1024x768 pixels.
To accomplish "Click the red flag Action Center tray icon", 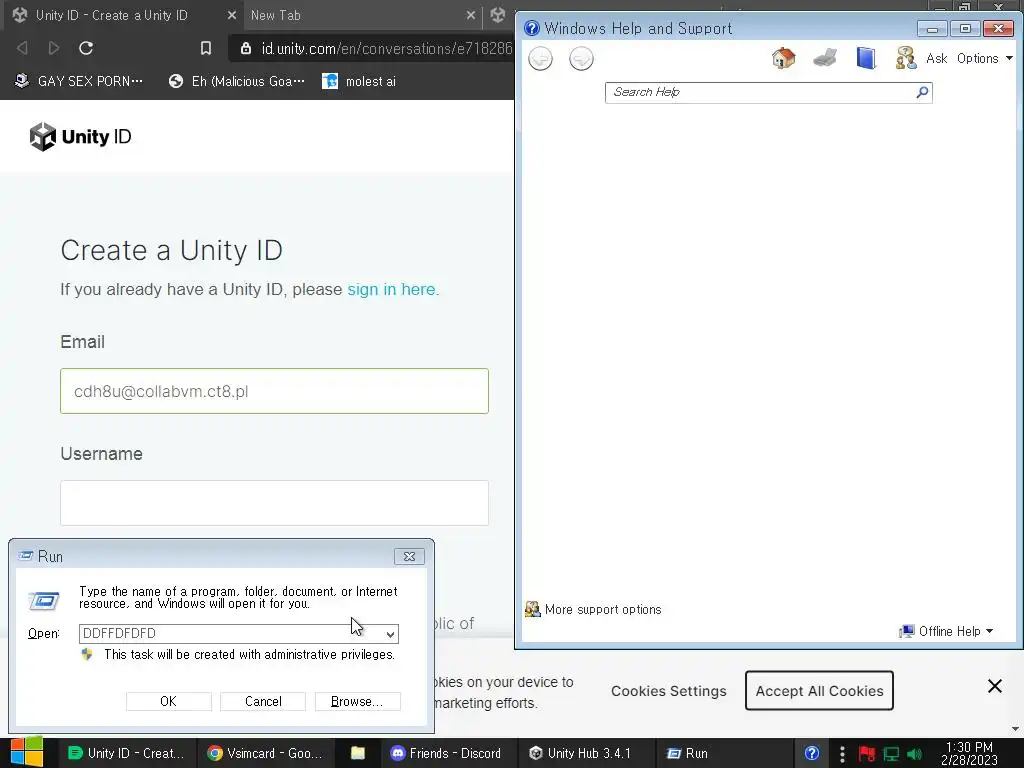I will [867, 754].
